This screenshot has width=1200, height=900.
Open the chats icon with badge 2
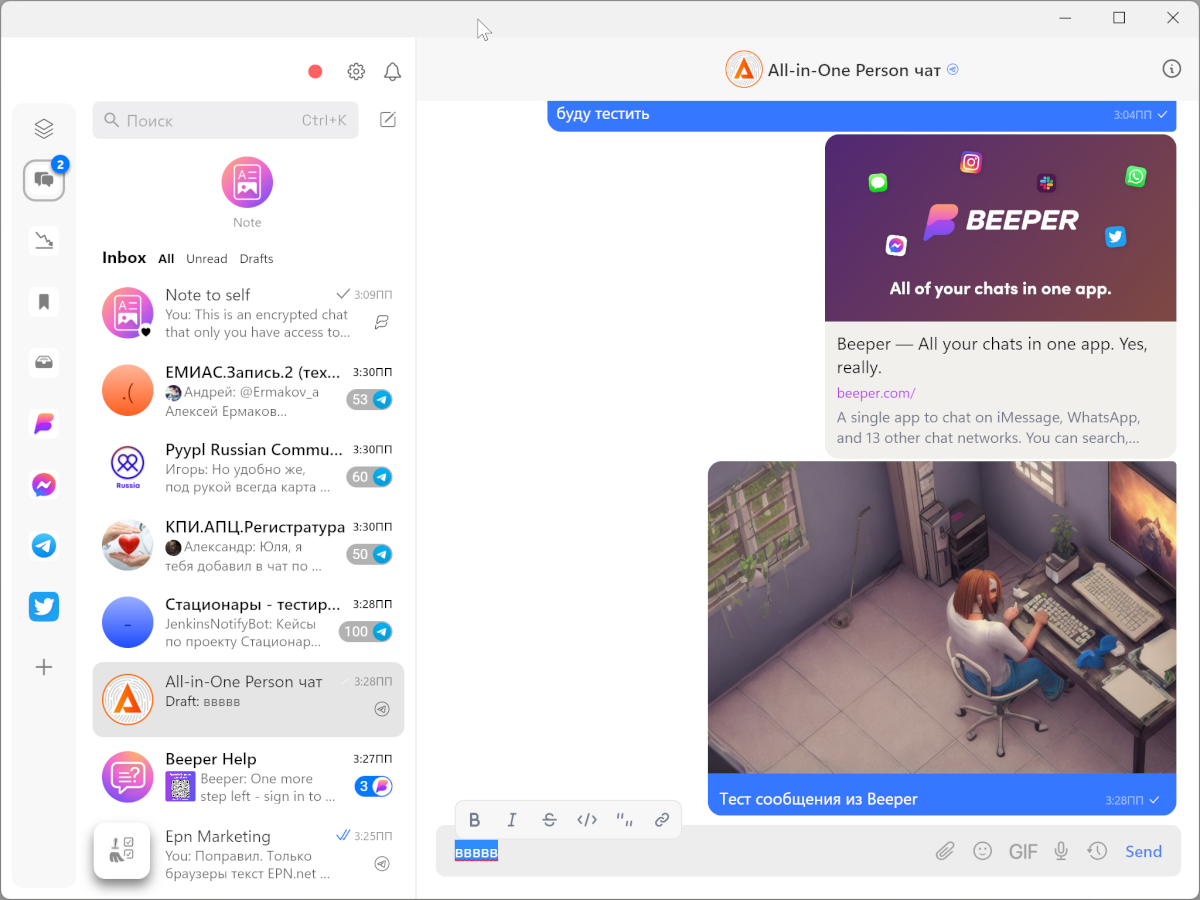click(x=44, y=180)
